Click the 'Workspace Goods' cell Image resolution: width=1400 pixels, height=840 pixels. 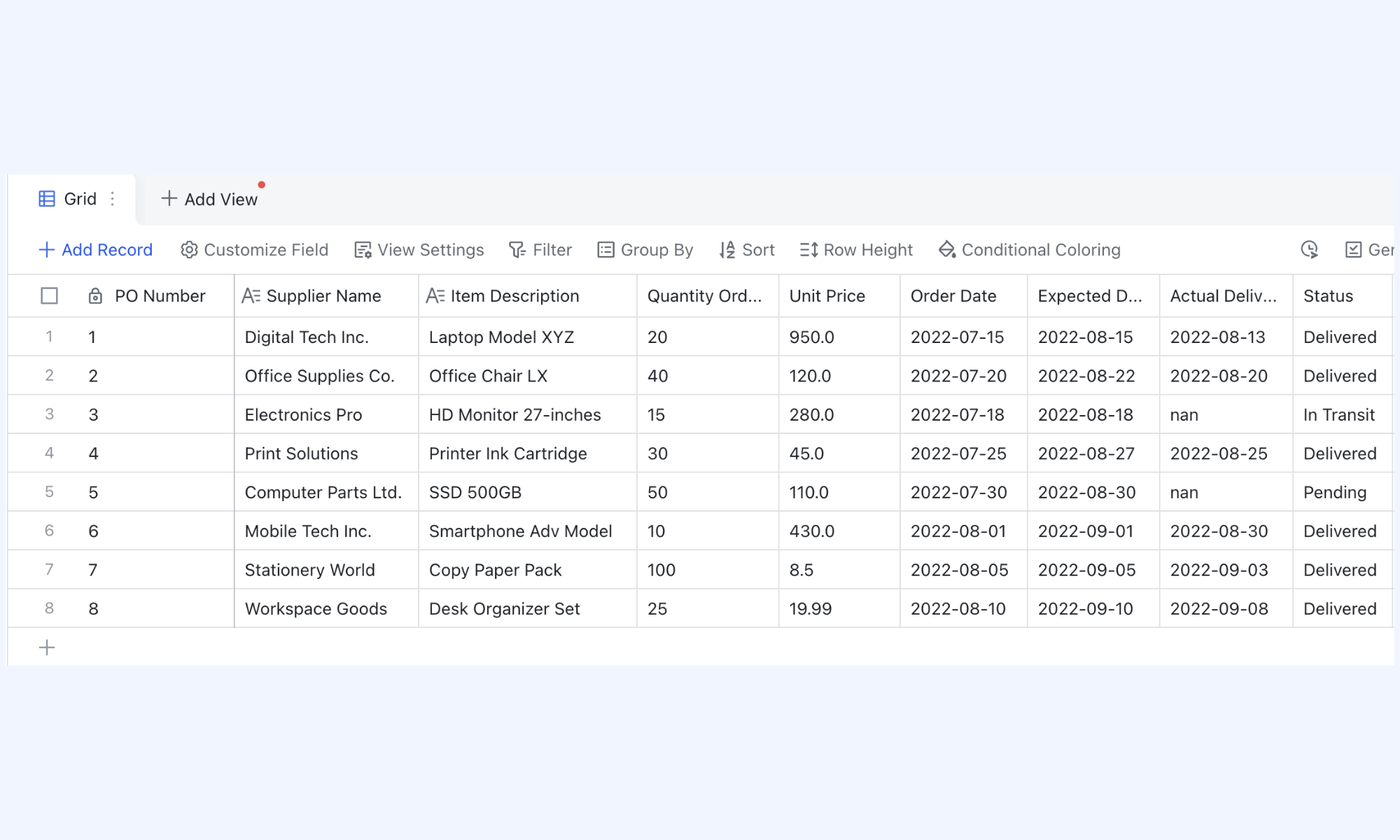(x=326, y=608)
